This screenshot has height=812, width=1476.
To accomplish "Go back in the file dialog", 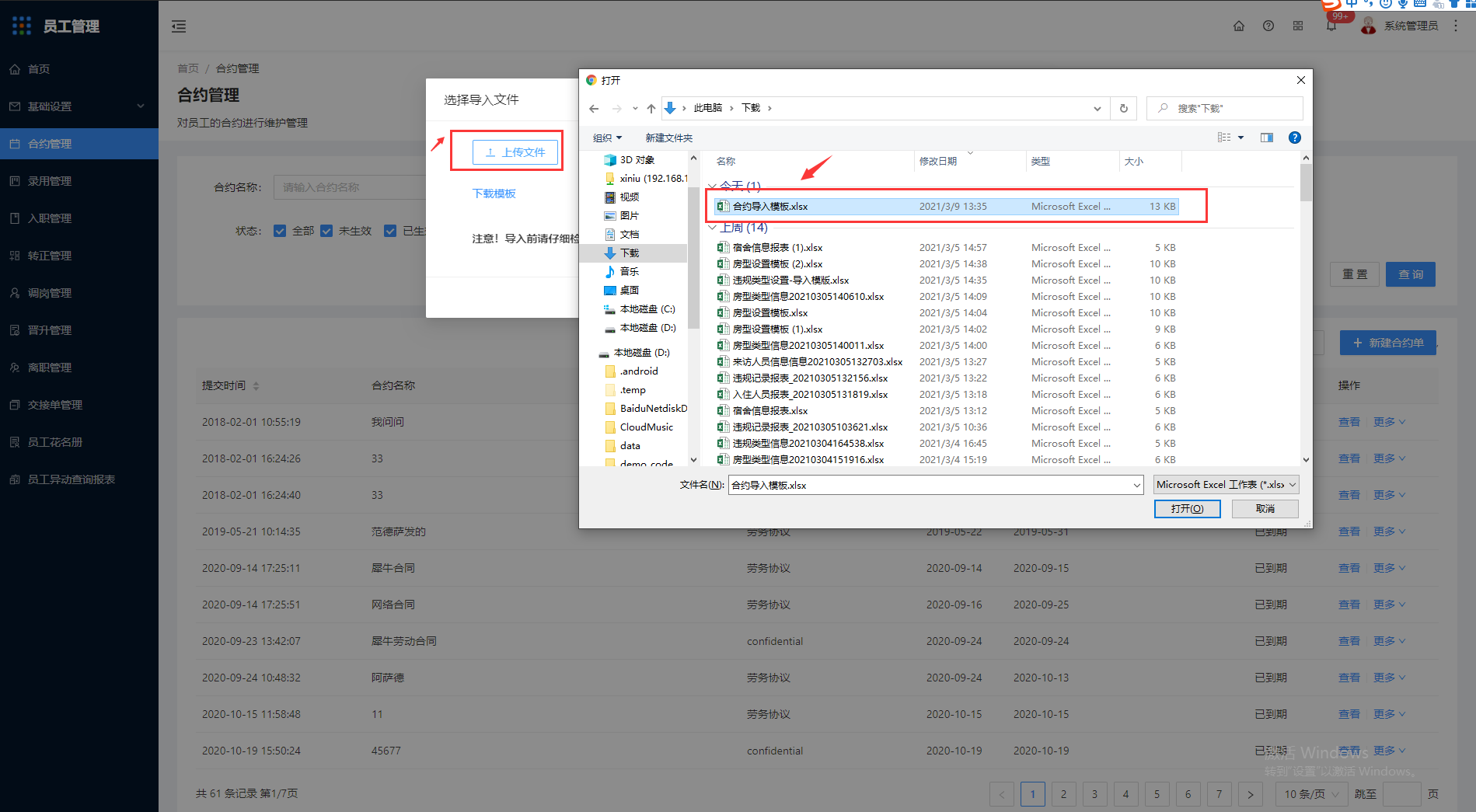I will point(594,108).
